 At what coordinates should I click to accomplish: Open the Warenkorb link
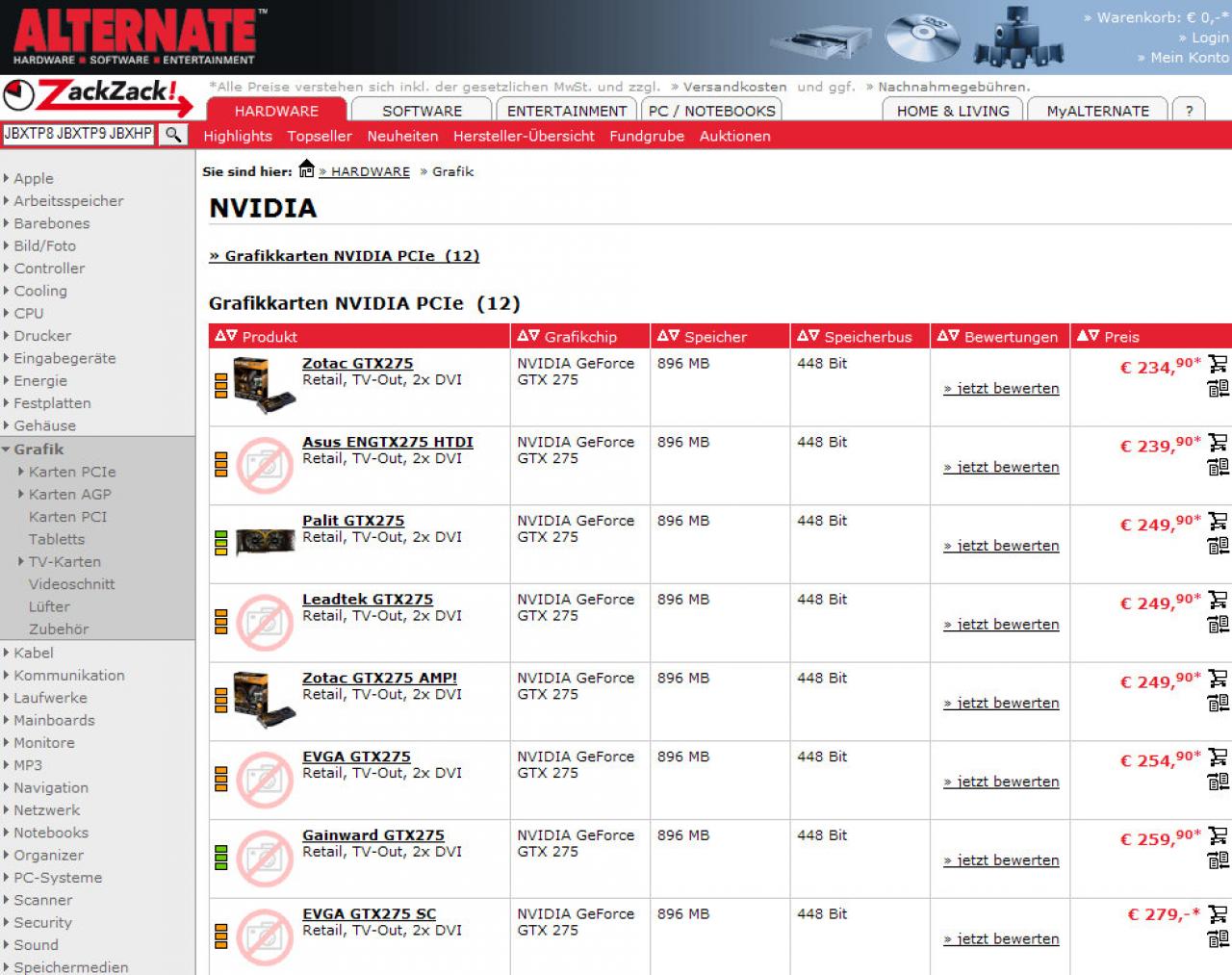[1157, 17]
